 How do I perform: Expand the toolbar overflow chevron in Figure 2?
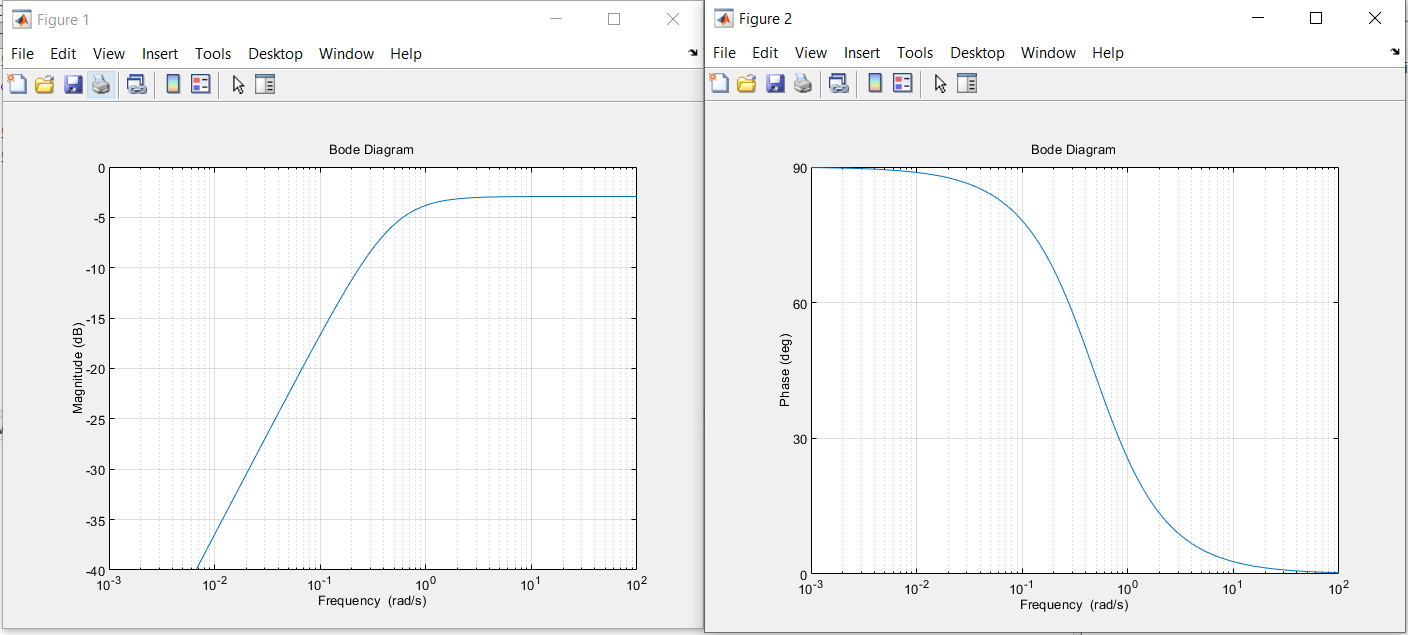click(1394, 52)
